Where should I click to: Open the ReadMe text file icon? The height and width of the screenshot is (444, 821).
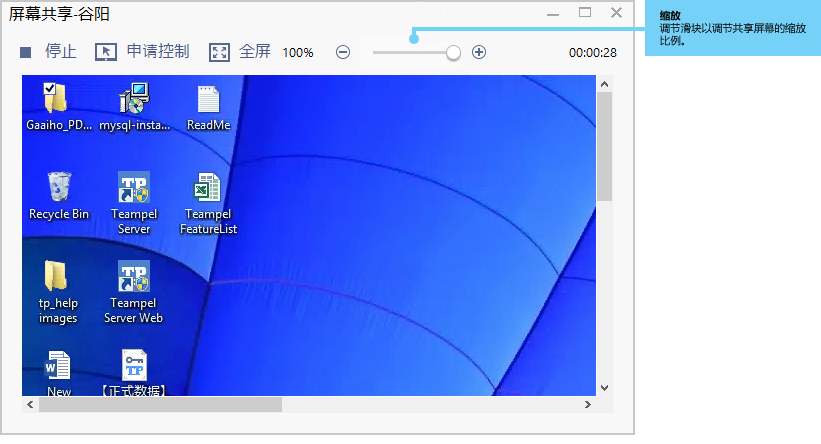coord(208,98)
